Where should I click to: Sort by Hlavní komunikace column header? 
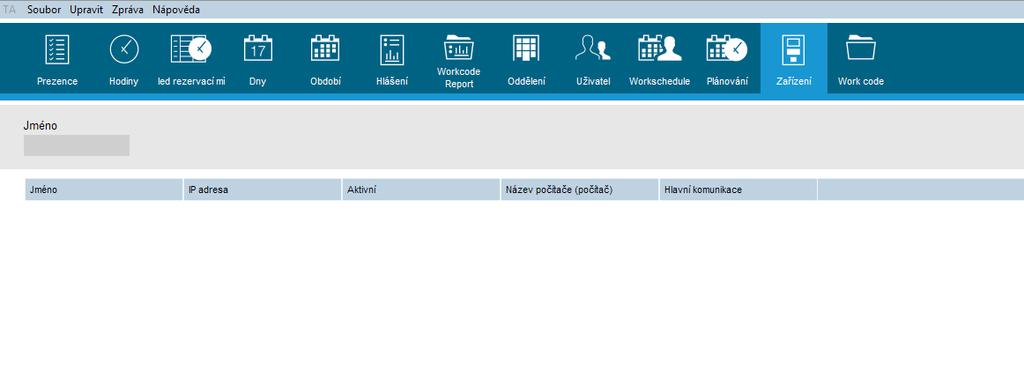coord(739,190)
